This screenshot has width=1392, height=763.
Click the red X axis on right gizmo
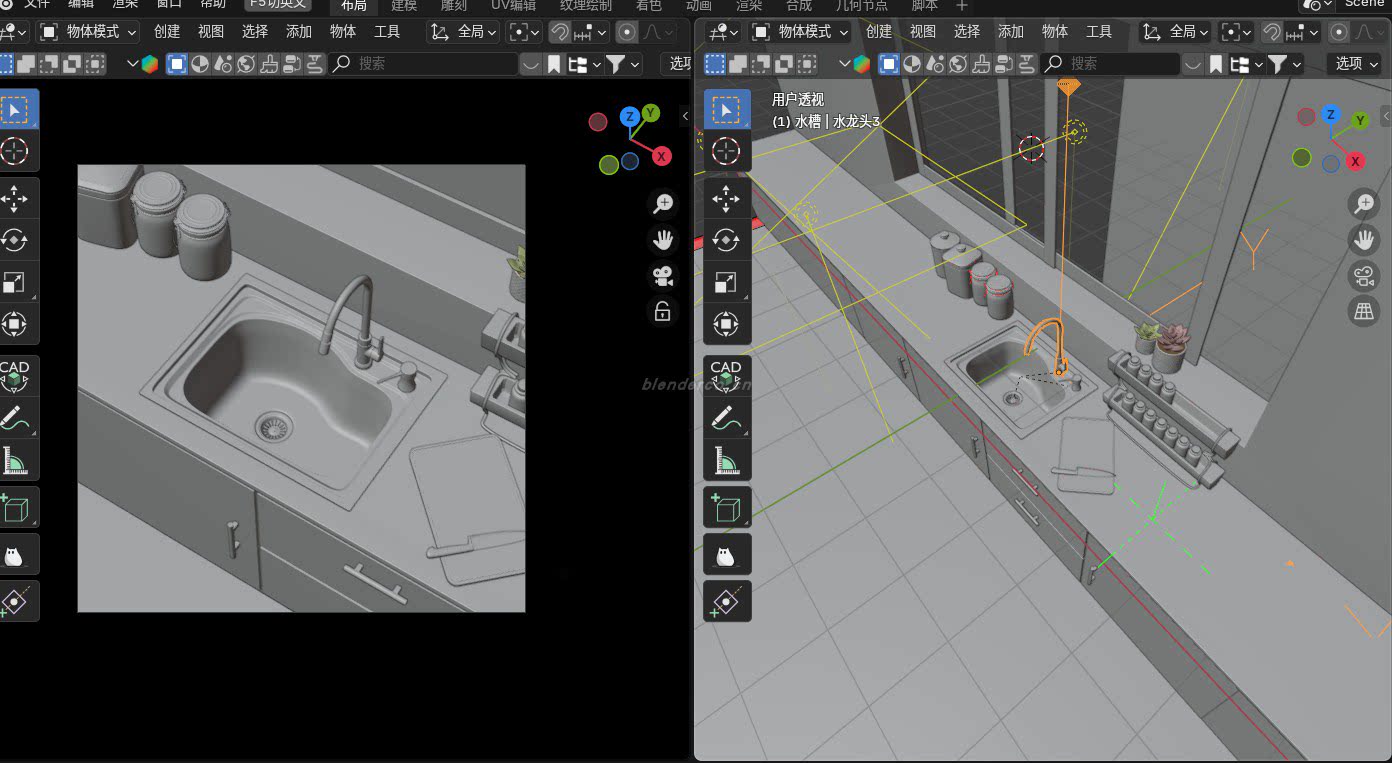pos(1355,161)
